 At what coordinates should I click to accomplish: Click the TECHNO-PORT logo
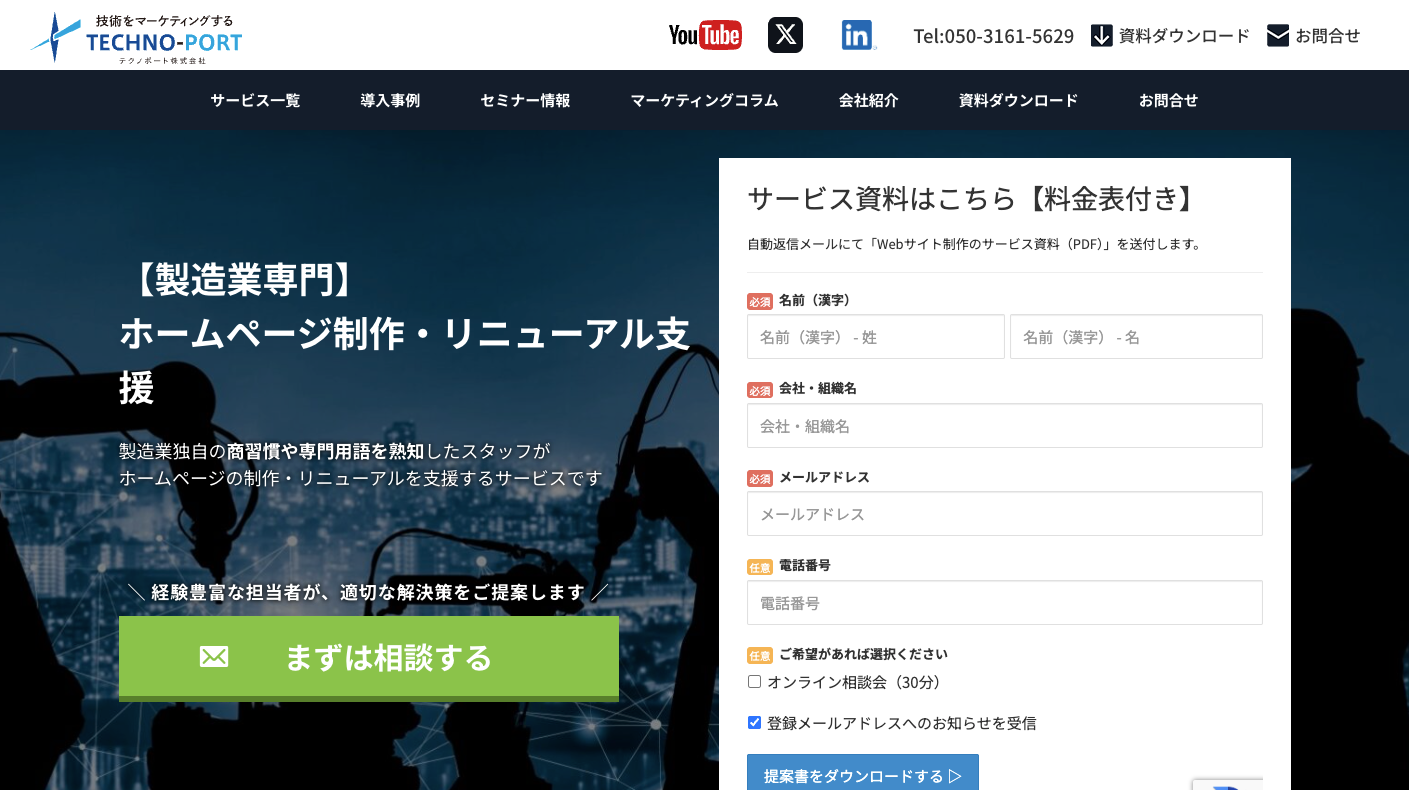pyautogui.click(x=137, y=38)
